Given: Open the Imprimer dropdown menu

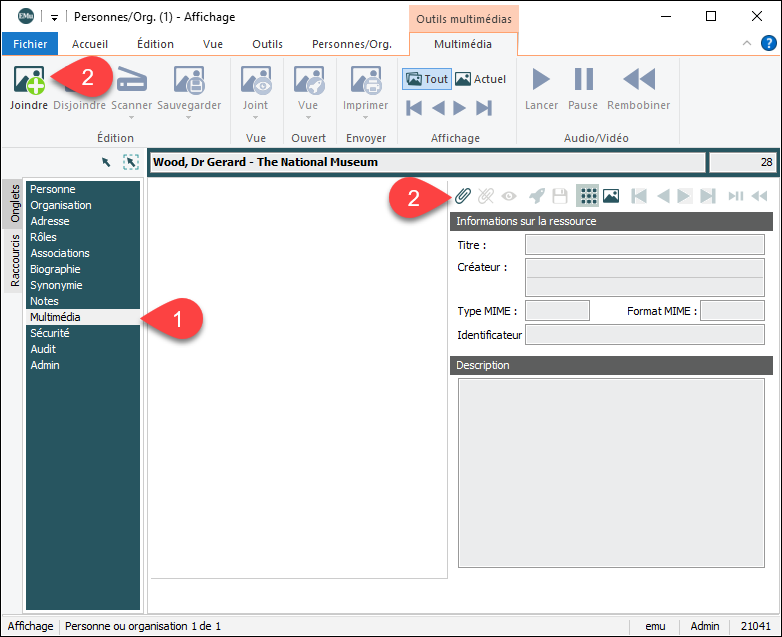Looking at the screenshot, I should (365, 117).
